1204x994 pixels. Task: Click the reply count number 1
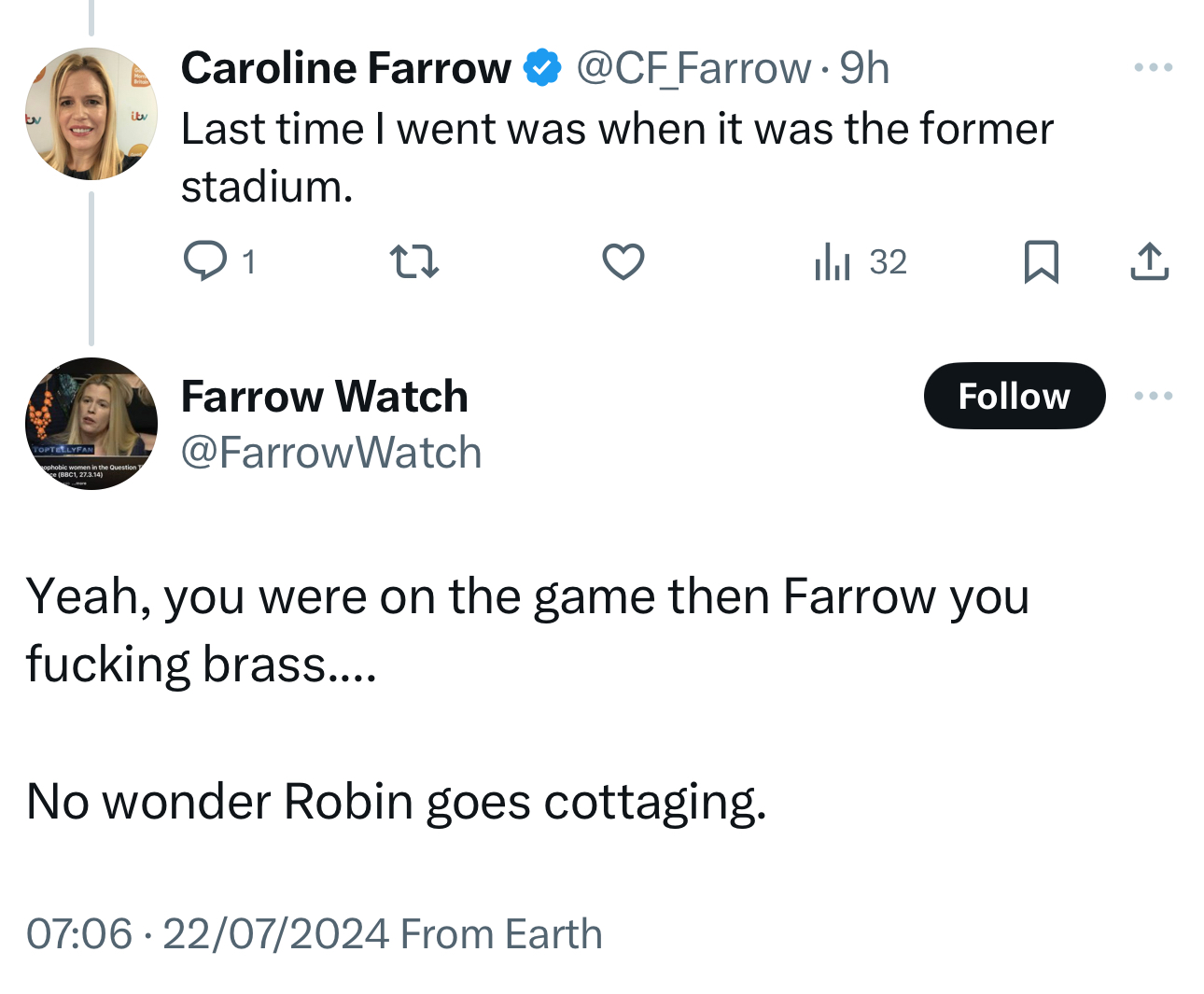(x=248, y=262)
